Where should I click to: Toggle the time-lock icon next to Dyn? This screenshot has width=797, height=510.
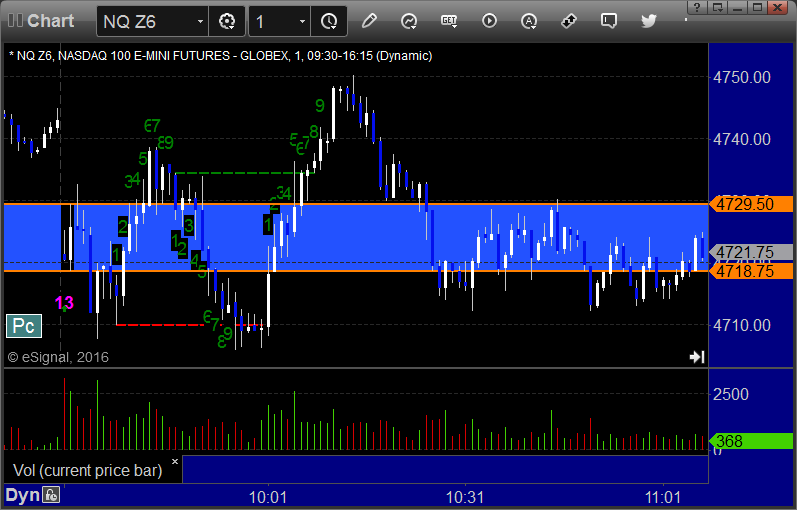click(x=51, y=495)
